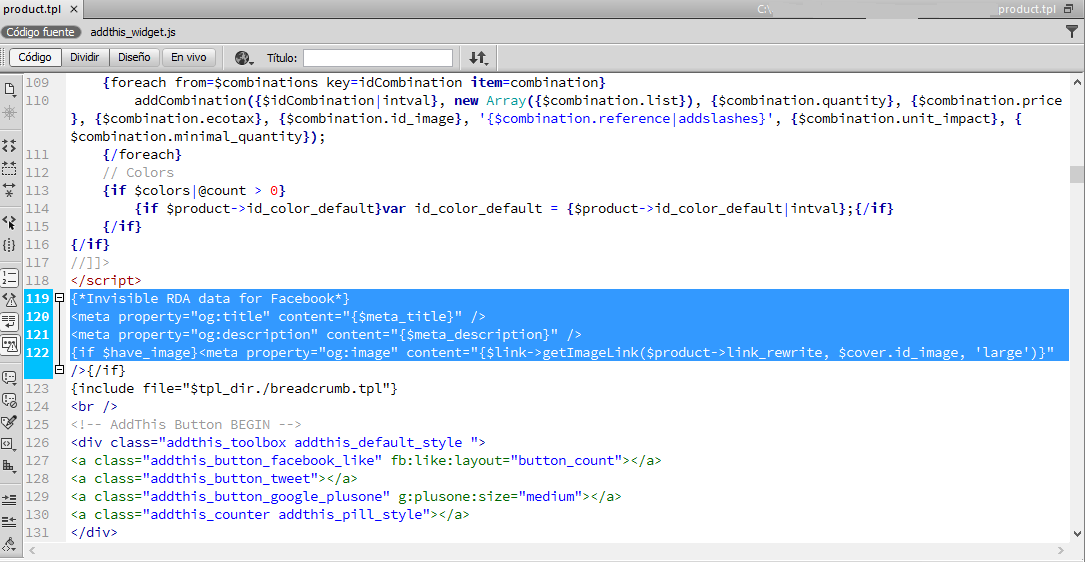Click the "// Colors" comment line
The image size is (1085, 562).
(x=138, y=172)
